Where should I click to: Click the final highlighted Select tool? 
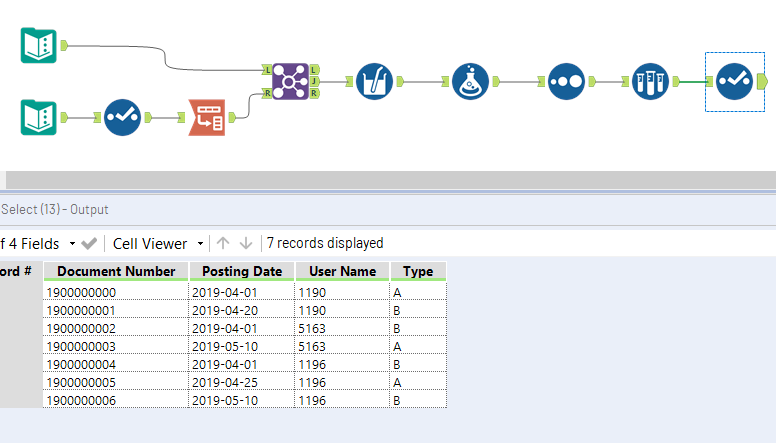tap(735, 81)
